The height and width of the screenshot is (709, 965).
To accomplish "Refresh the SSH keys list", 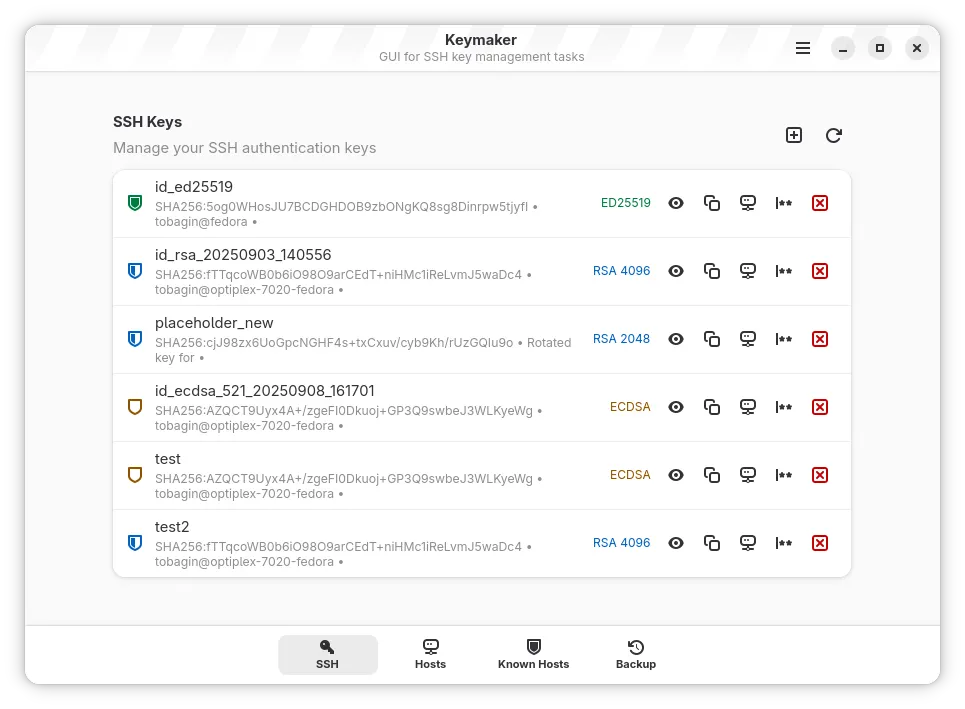I will (x=833, y=135).
